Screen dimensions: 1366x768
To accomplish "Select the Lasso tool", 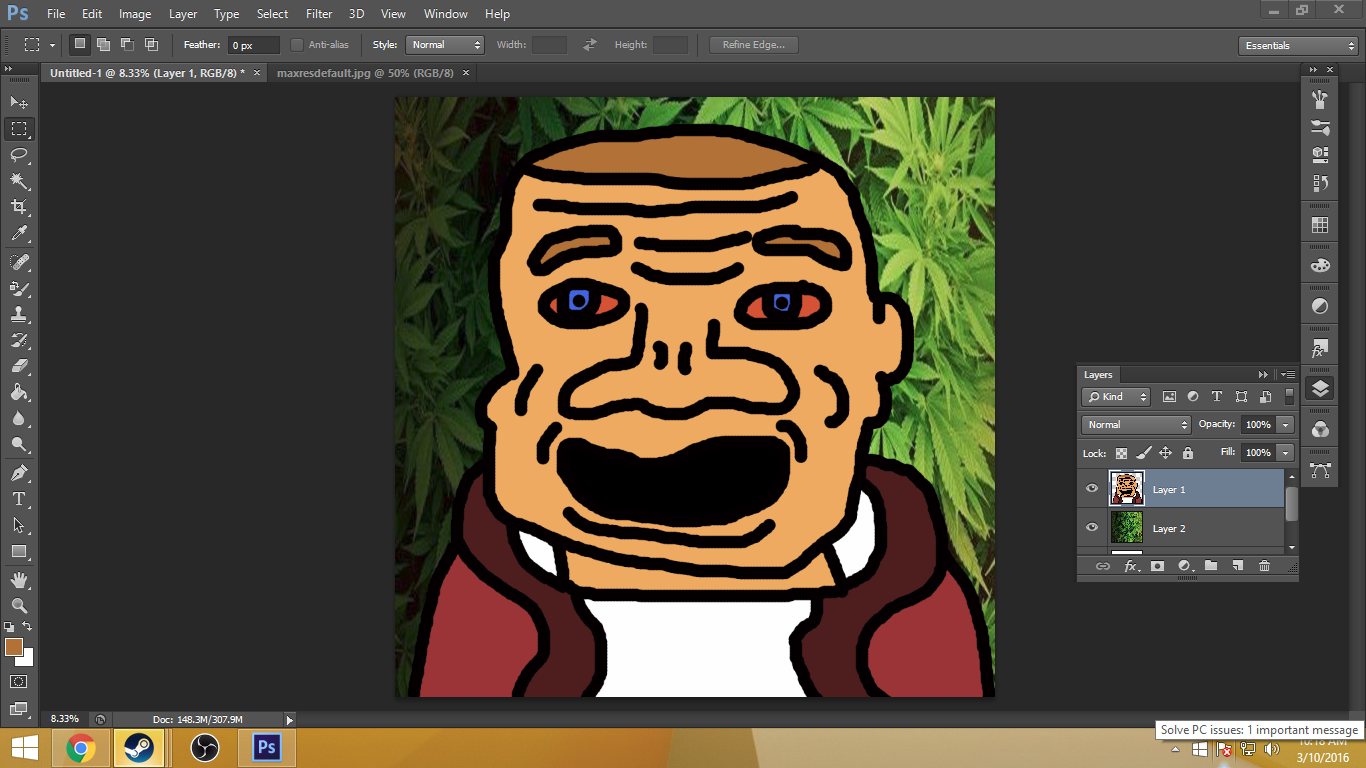I will click(19, 155).
